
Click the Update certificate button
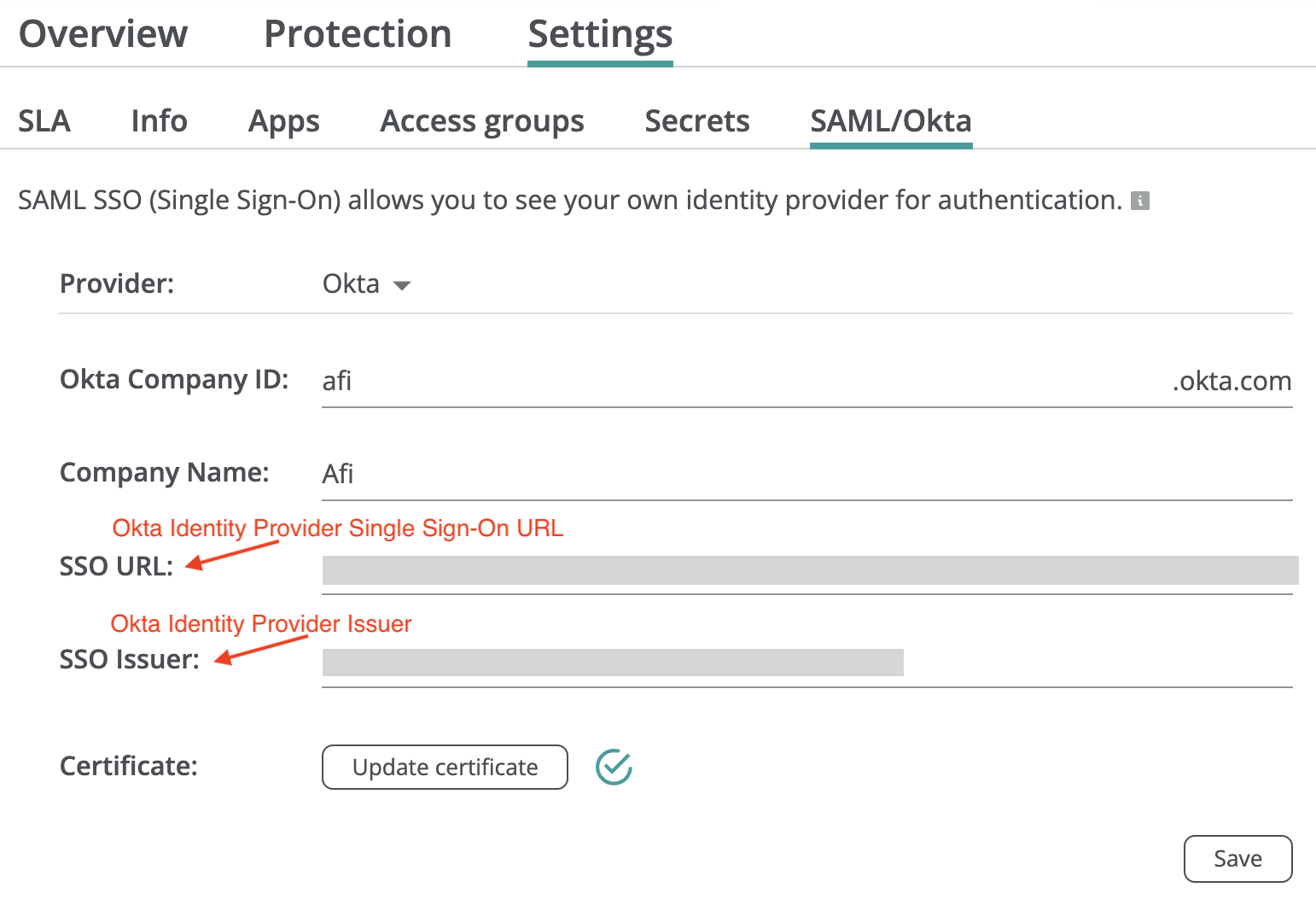click(445, 767)
